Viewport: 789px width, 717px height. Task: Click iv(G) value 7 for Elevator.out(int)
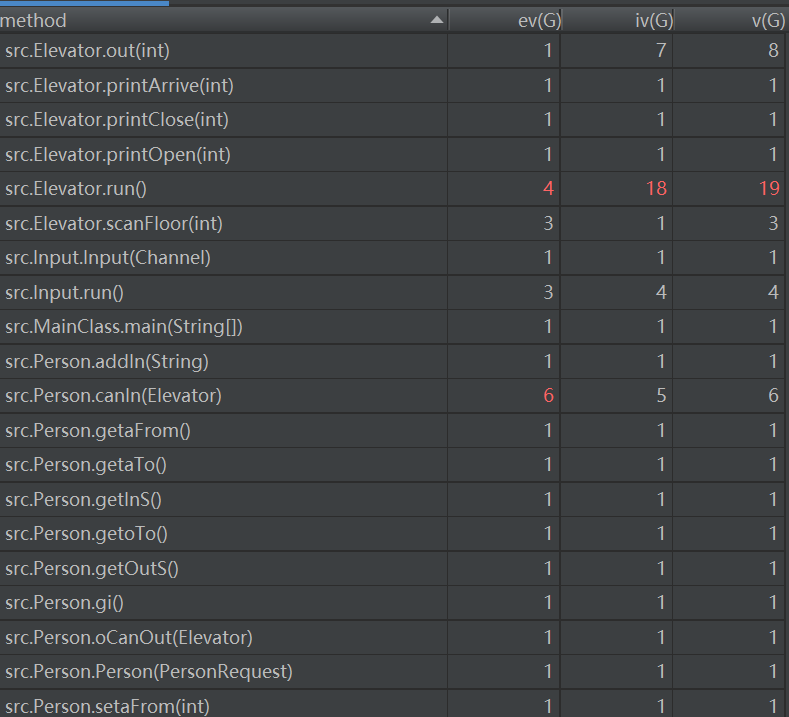click(x=661, y=51)
